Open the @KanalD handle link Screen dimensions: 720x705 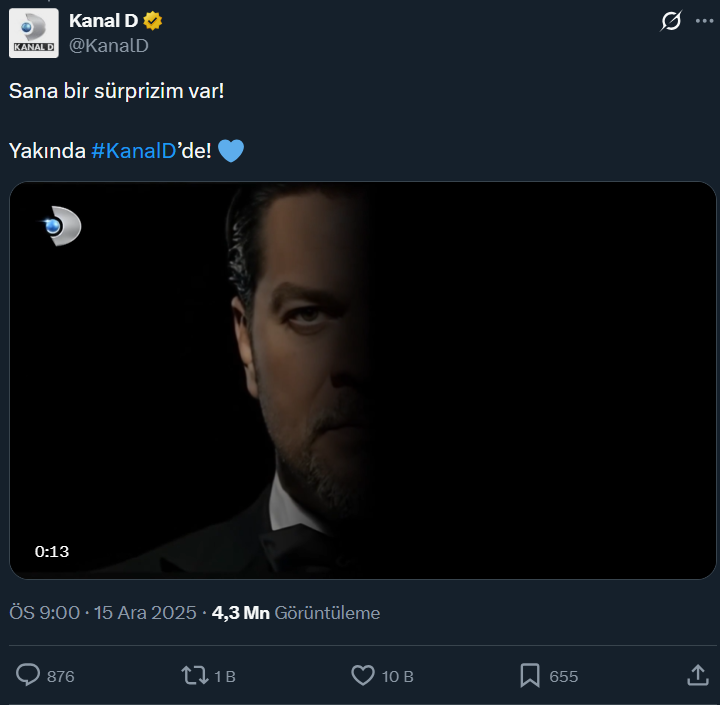tap(108, 46)
